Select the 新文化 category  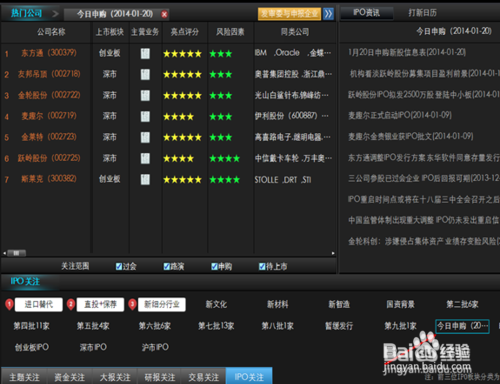click(216, 304)
